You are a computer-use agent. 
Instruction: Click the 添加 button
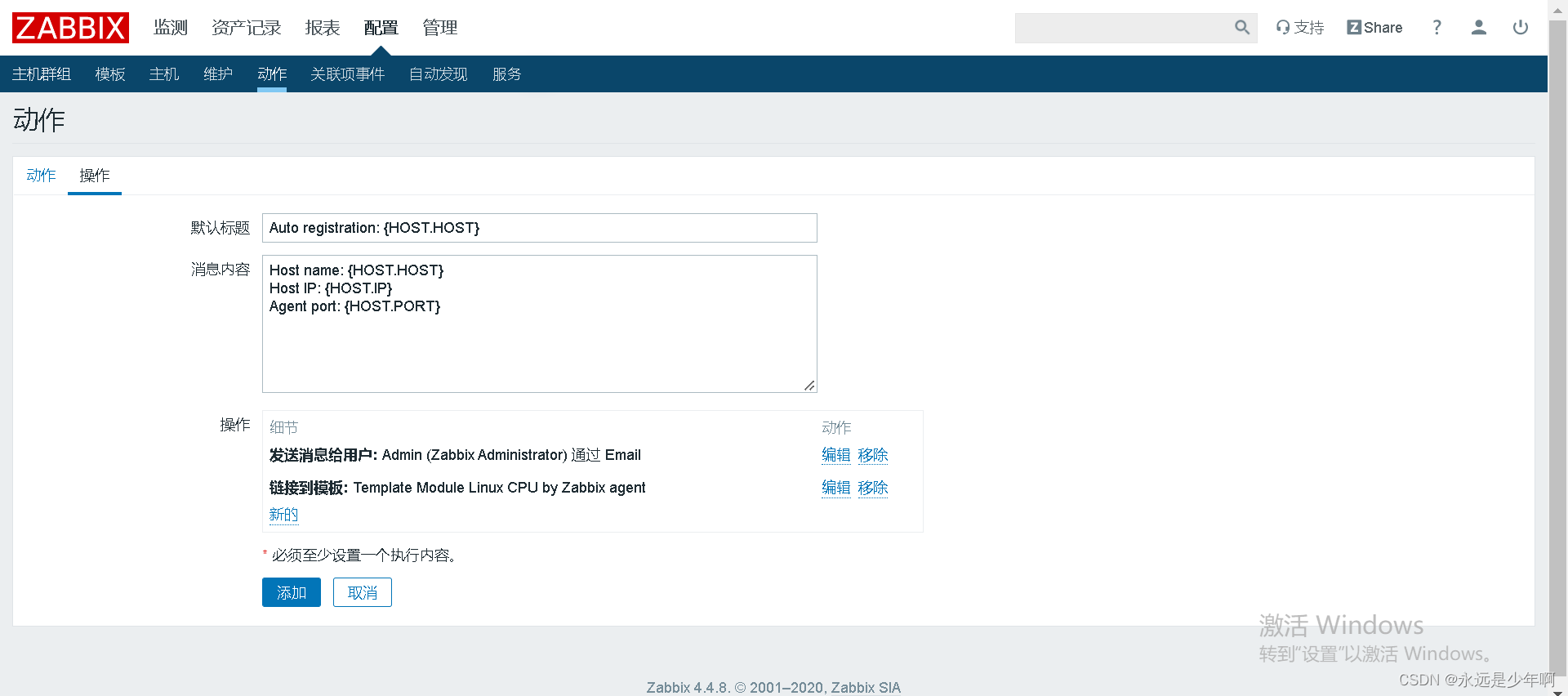[292, 592]
